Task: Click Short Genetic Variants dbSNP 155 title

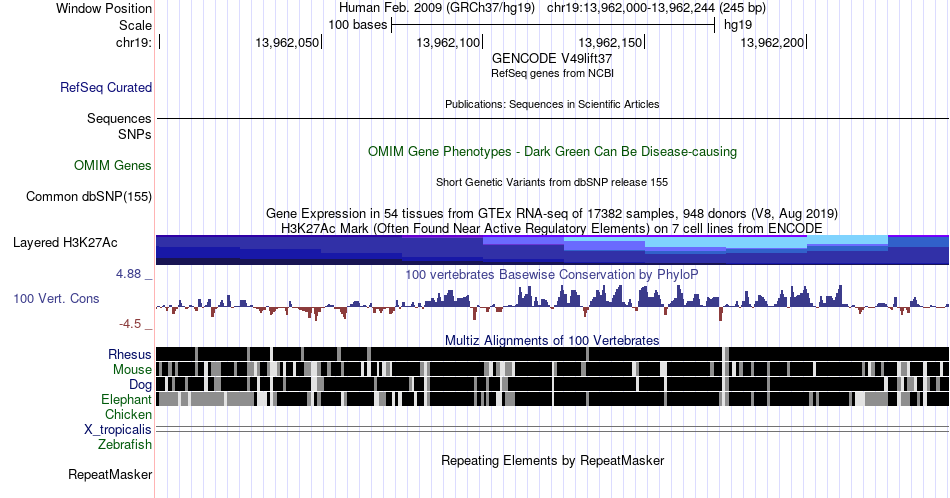Action: coord(552,182)
